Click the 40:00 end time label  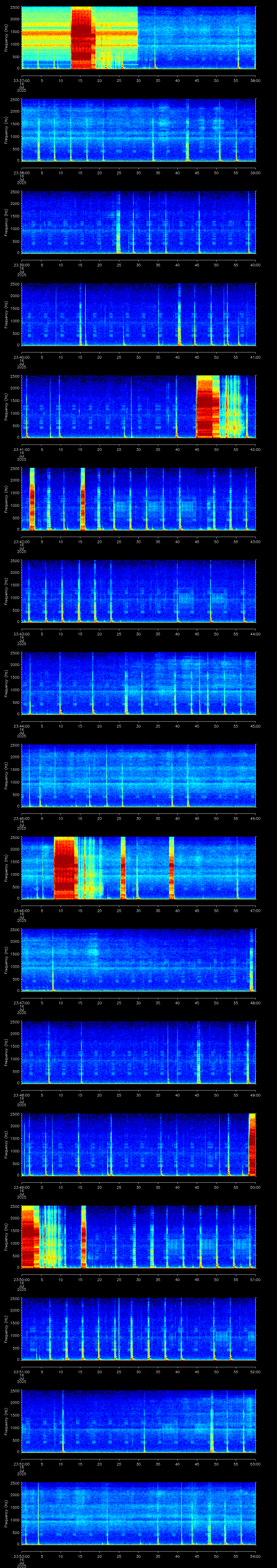point(256,265)
